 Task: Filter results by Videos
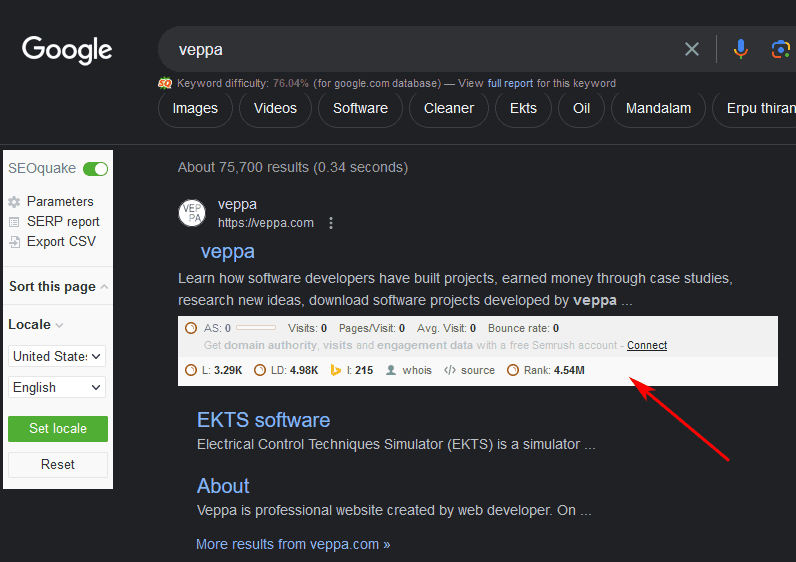[275, 109]
